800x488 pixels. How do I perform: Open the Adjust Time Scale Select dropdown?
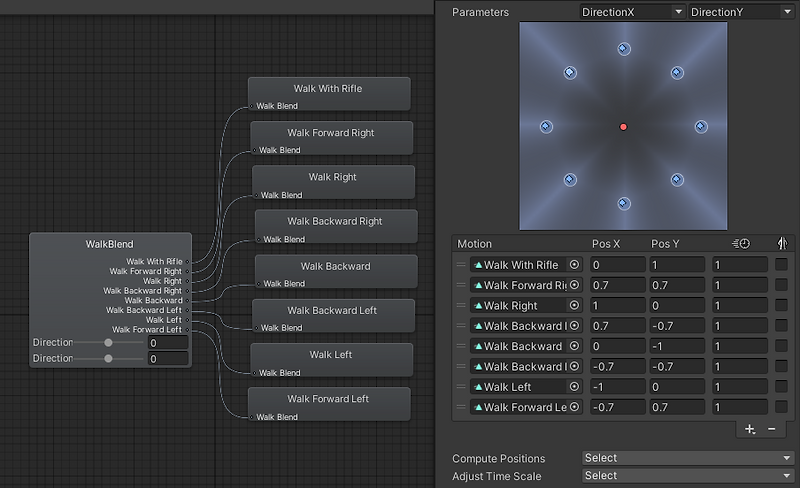tap(688, 475)
